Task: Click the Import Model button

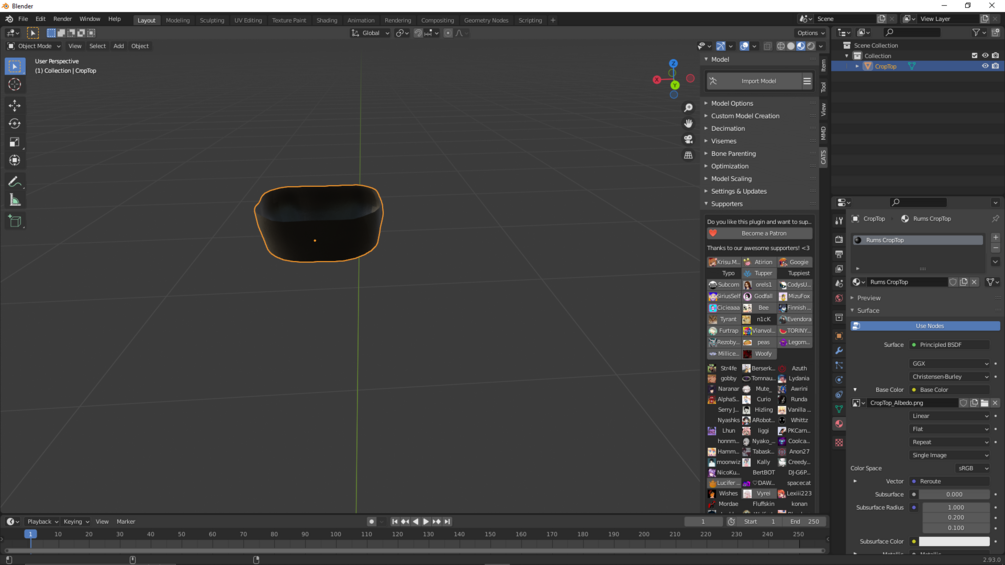Action: [752, 81]
